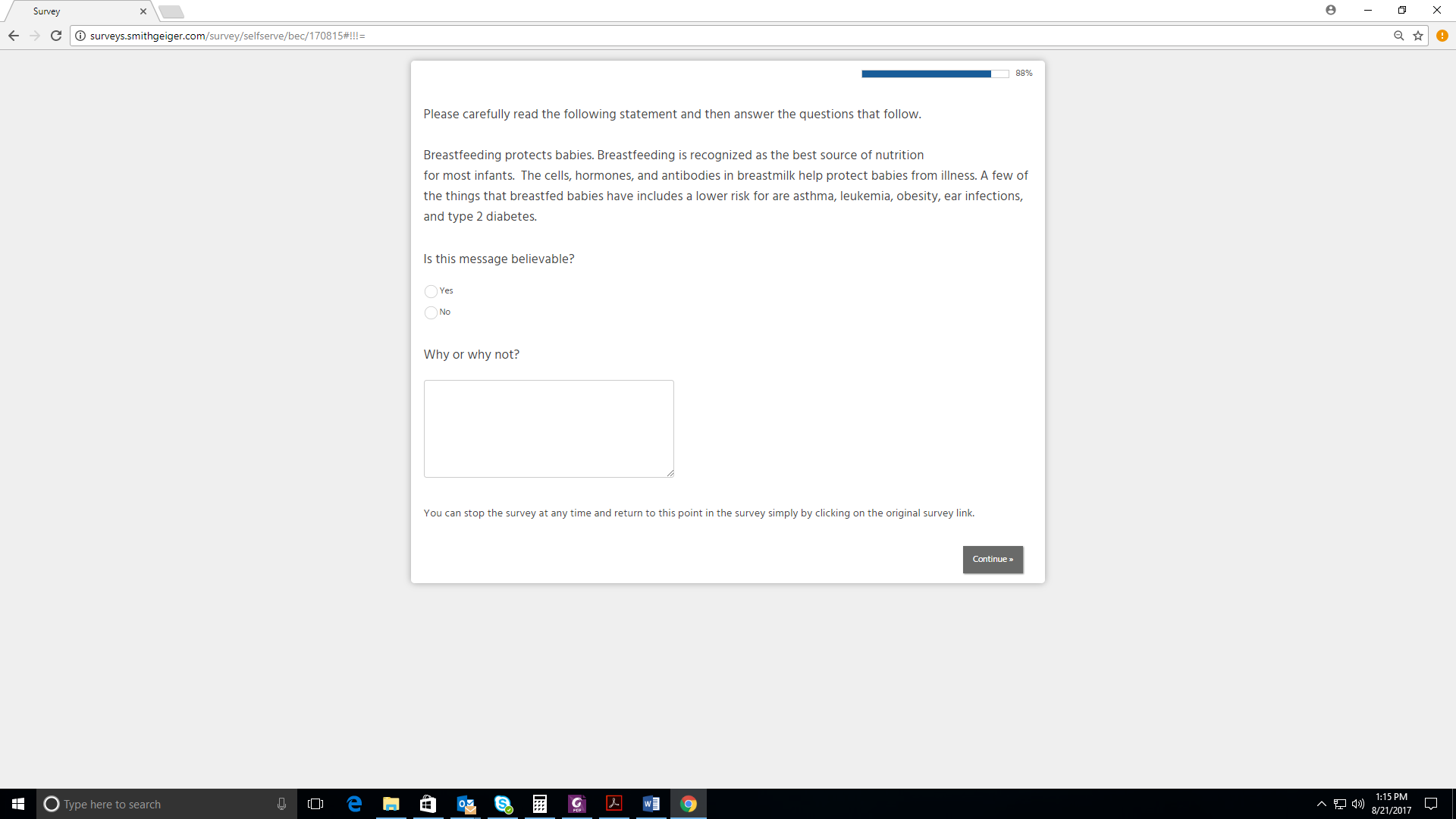Viewport: 1456px width, 819px height.
Task: Bookmark this page with star icon
Action: [1418, 36]
